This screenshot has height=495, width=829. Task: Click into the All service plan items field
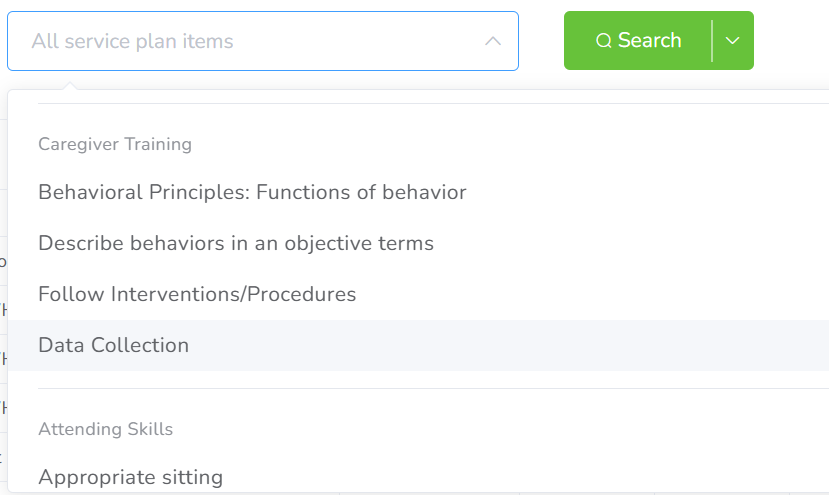click(240, 41)
